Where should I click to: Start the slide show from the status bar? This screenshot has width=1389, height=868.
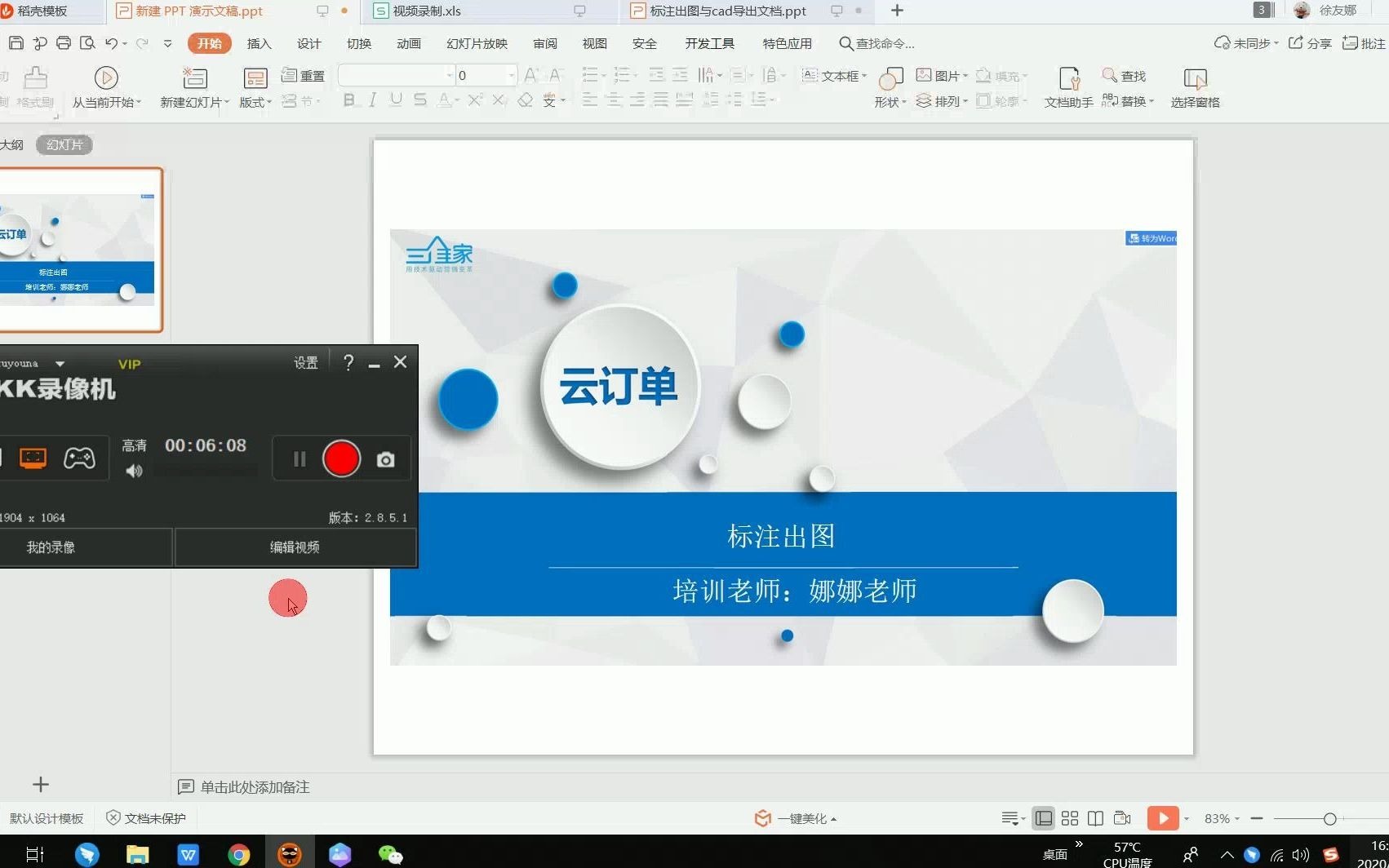click(1163, 817)
